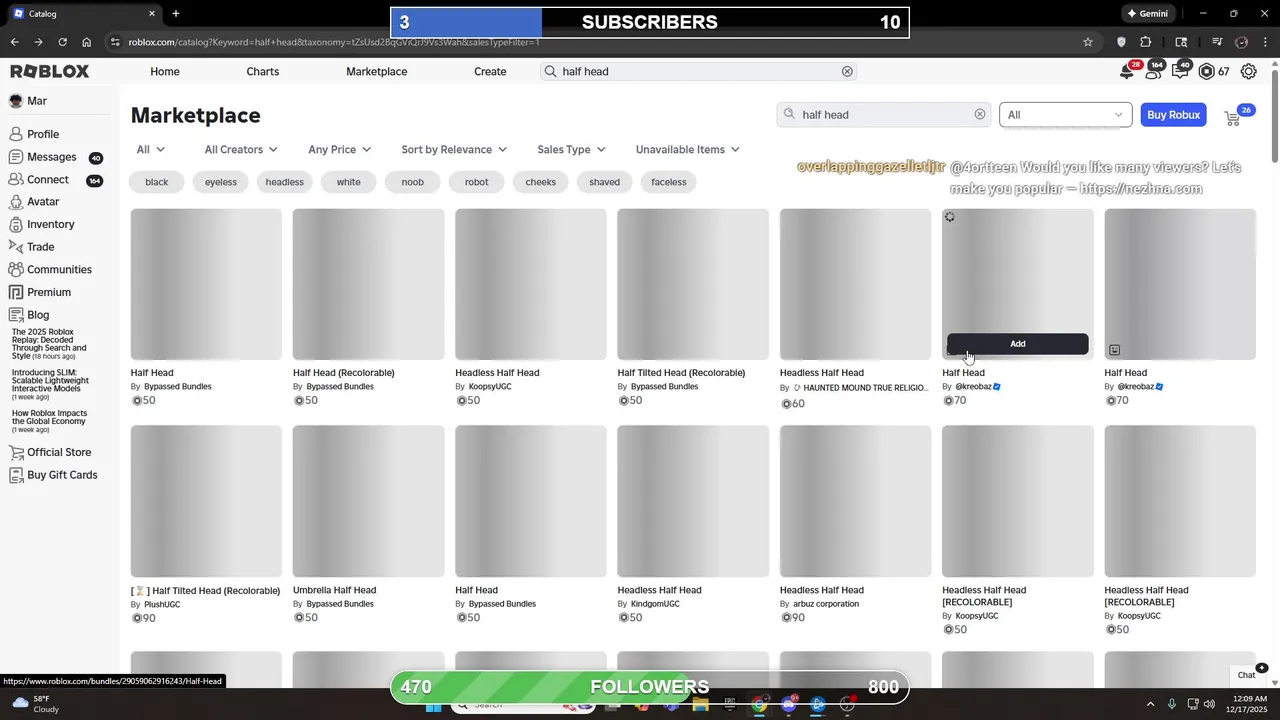Open the weather widget showing 58°F

[x=35, y=704]
